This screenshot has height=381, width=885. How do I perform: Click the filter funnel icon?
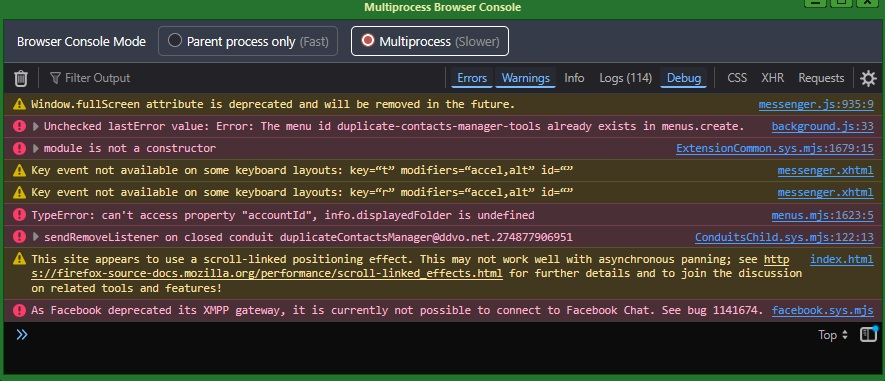[55, 78]
